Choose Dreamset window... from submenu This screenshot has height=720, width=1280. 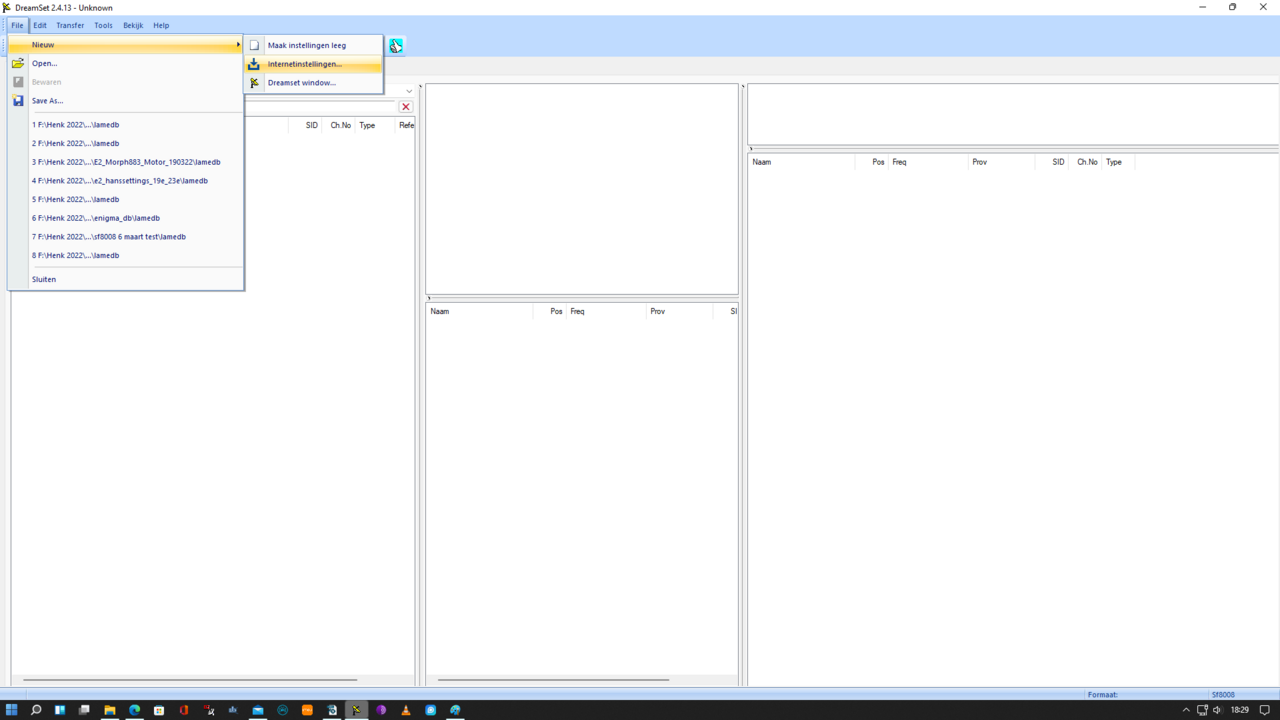[x=301, y=83]
